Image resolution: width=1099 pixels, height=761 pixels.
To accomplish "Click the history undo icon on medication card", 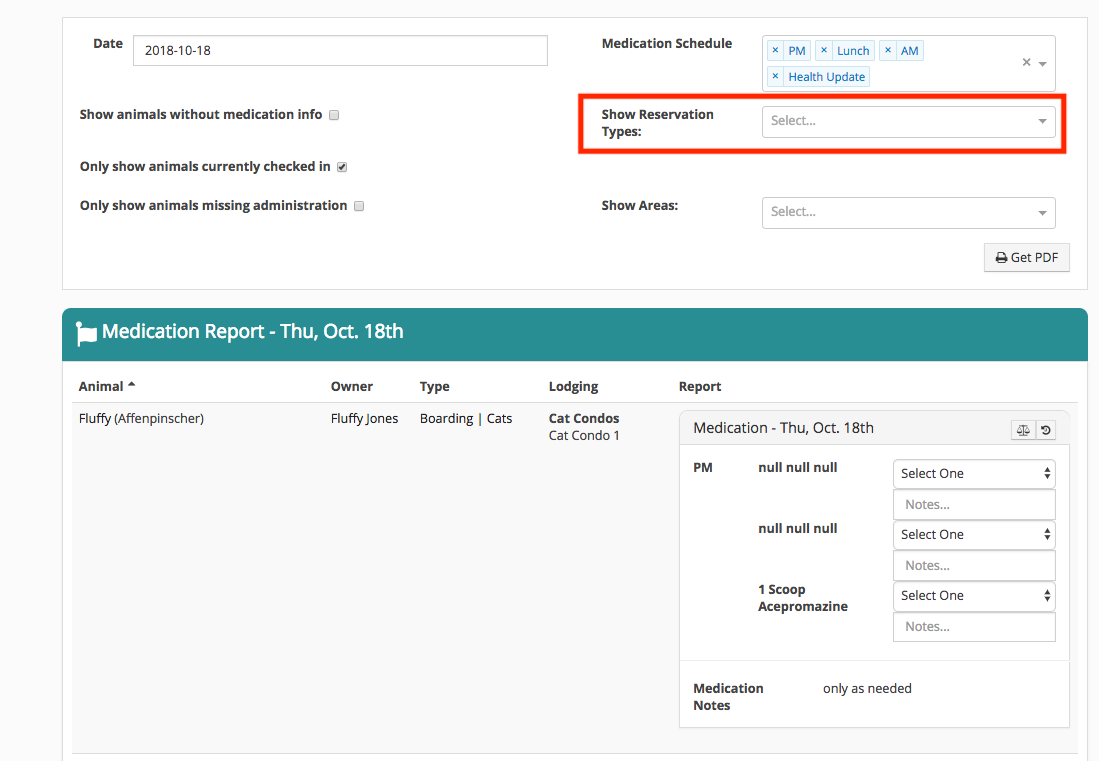I will click(1046, 429).
